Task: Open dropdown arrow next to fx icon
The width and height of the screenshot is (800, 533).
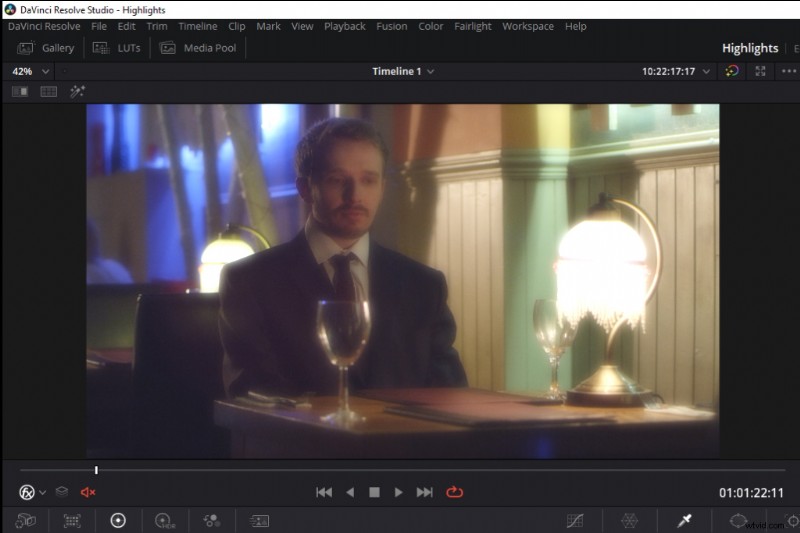Action: pos(42,493)
